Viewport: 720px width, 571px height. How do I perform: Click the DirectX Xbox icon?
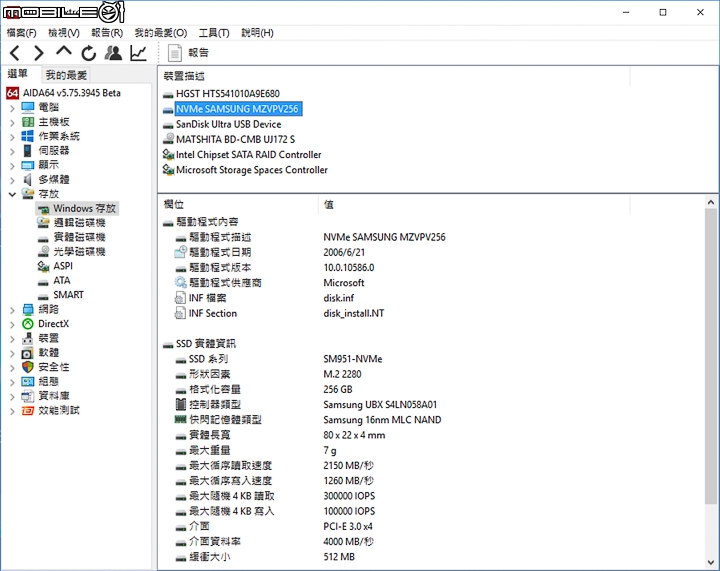(x=28, y=324)
